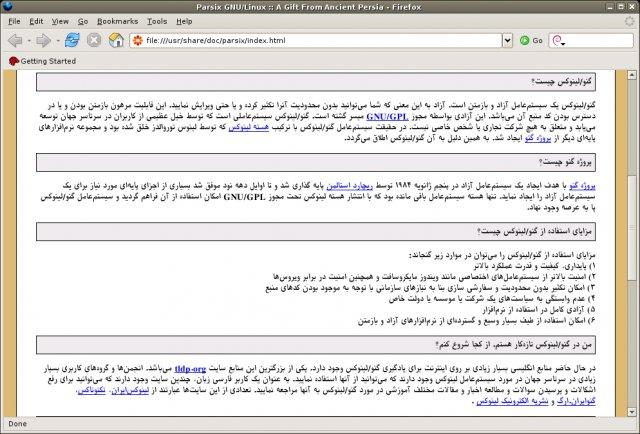Click the Forward navigation arrow

click(44, 41)
